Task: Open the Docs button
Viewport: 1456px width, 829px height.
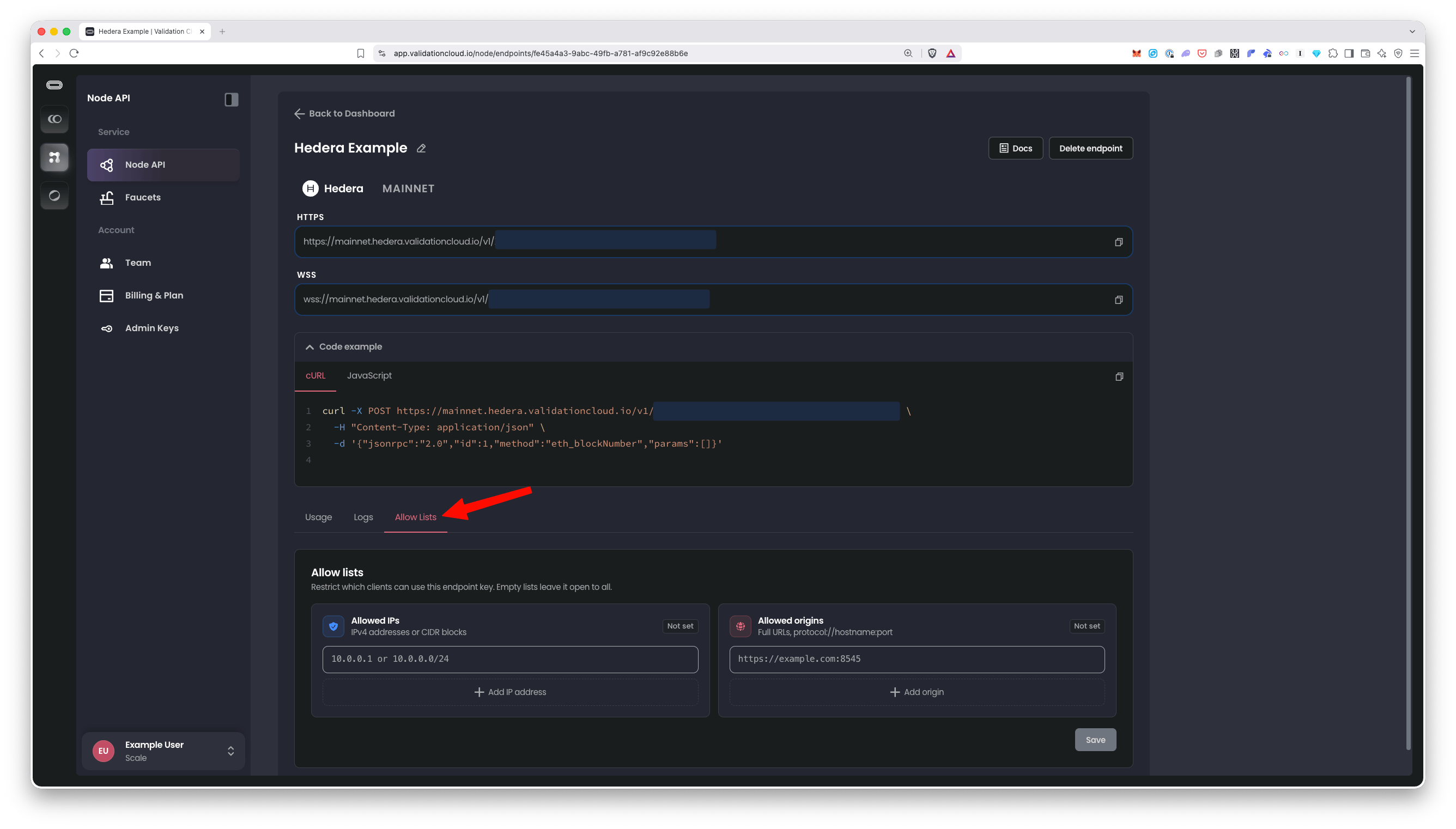Action: [1015, 148]
